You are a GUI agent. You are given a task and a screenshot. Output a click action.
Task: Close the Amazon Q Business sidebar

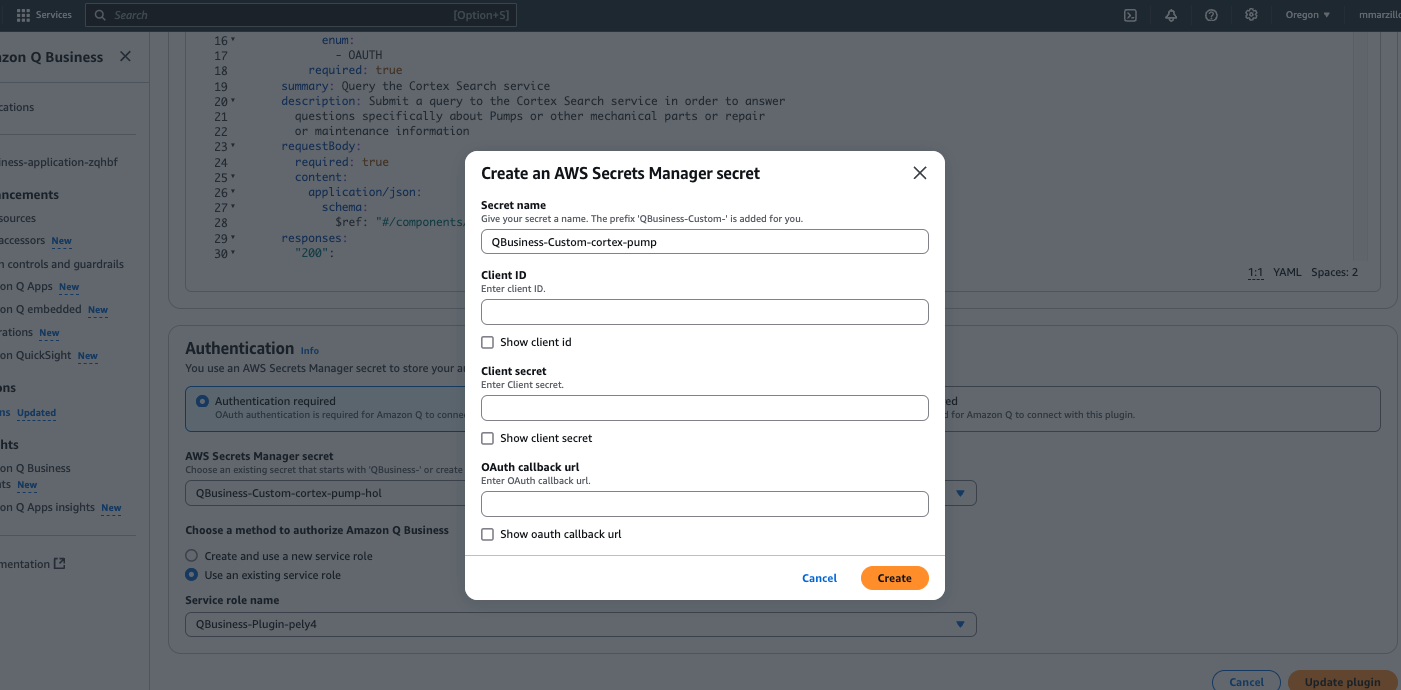125,57
